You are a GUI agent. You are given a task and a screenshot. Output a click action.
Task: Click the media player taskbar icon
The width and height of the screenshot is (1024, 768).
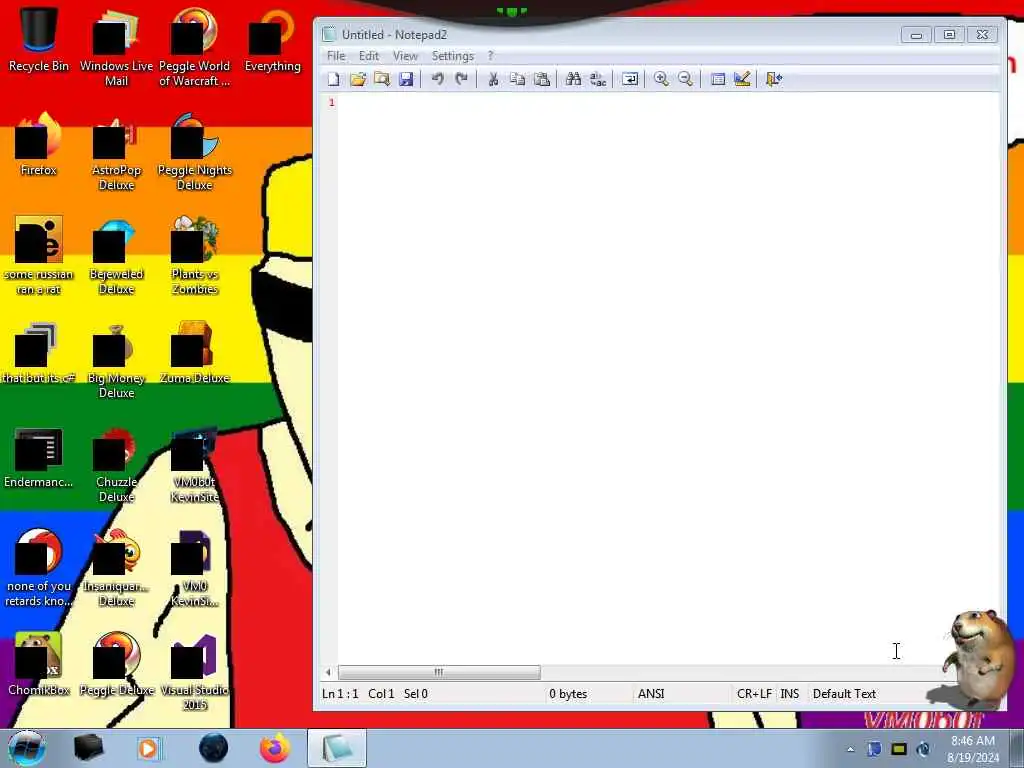point(148,748)
